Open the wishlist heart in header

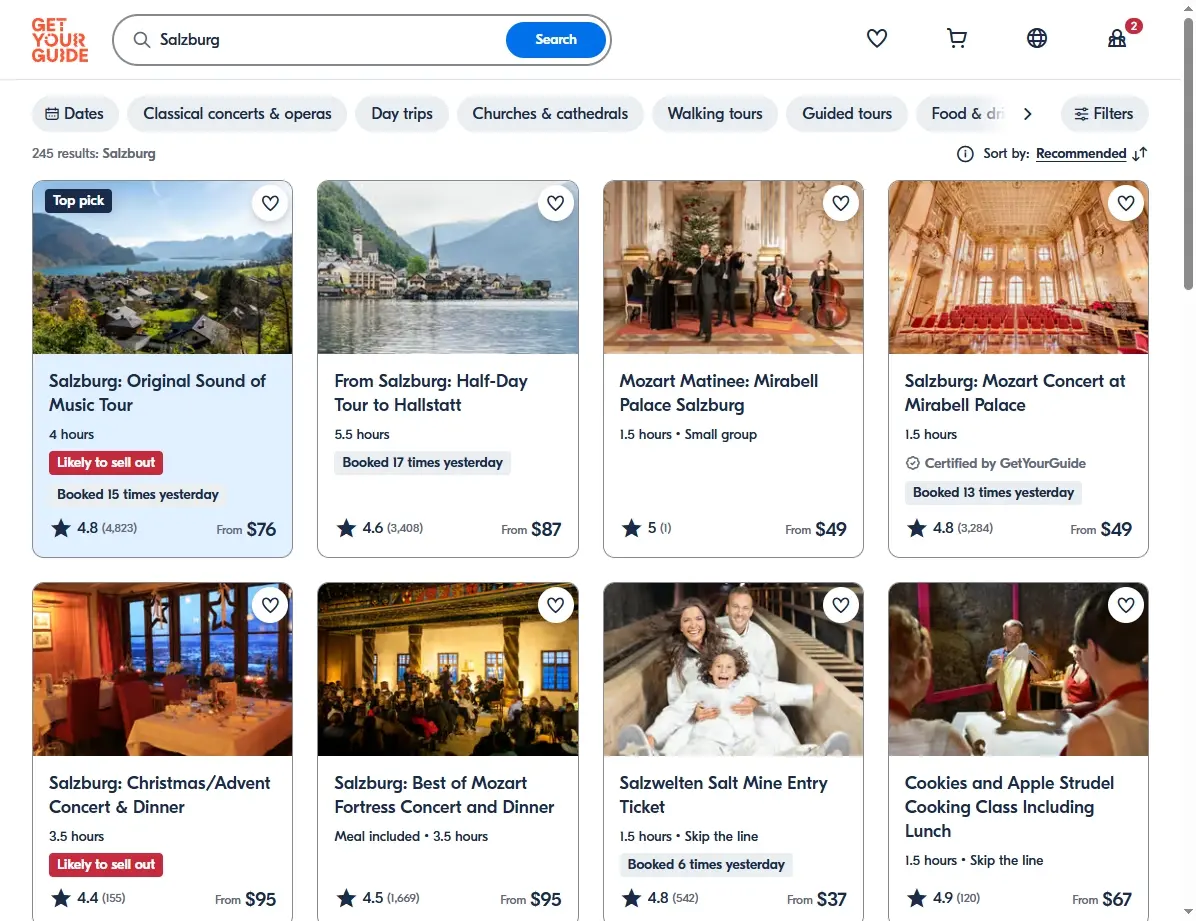pos(876,38)
